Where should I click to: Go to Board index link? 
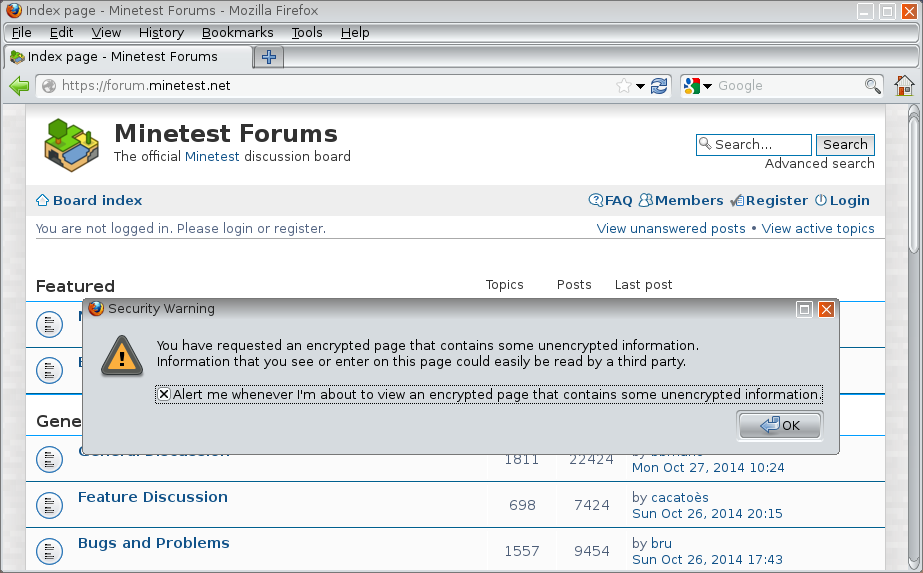98,201
